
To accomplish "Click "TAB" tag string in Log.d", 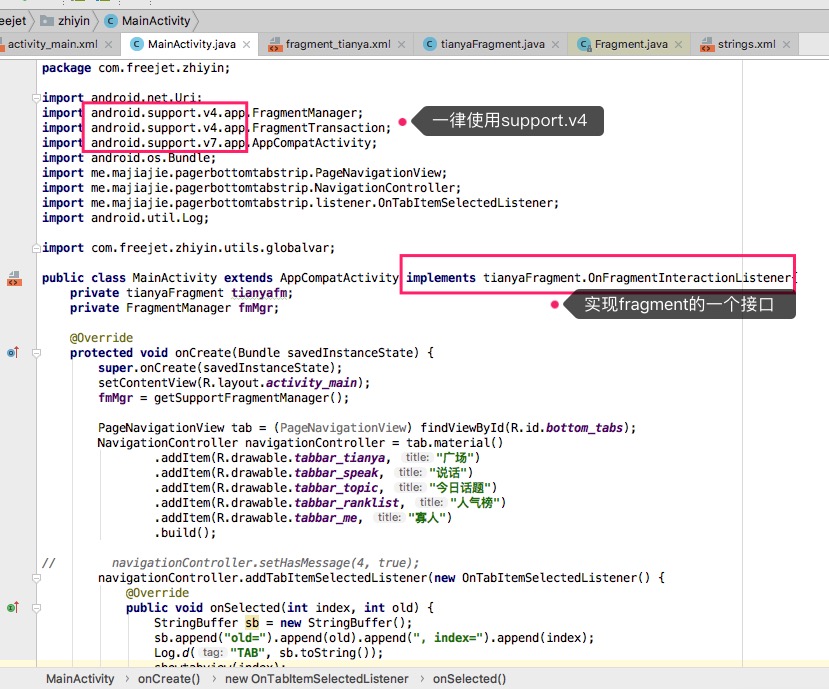I will pos(247,653).
